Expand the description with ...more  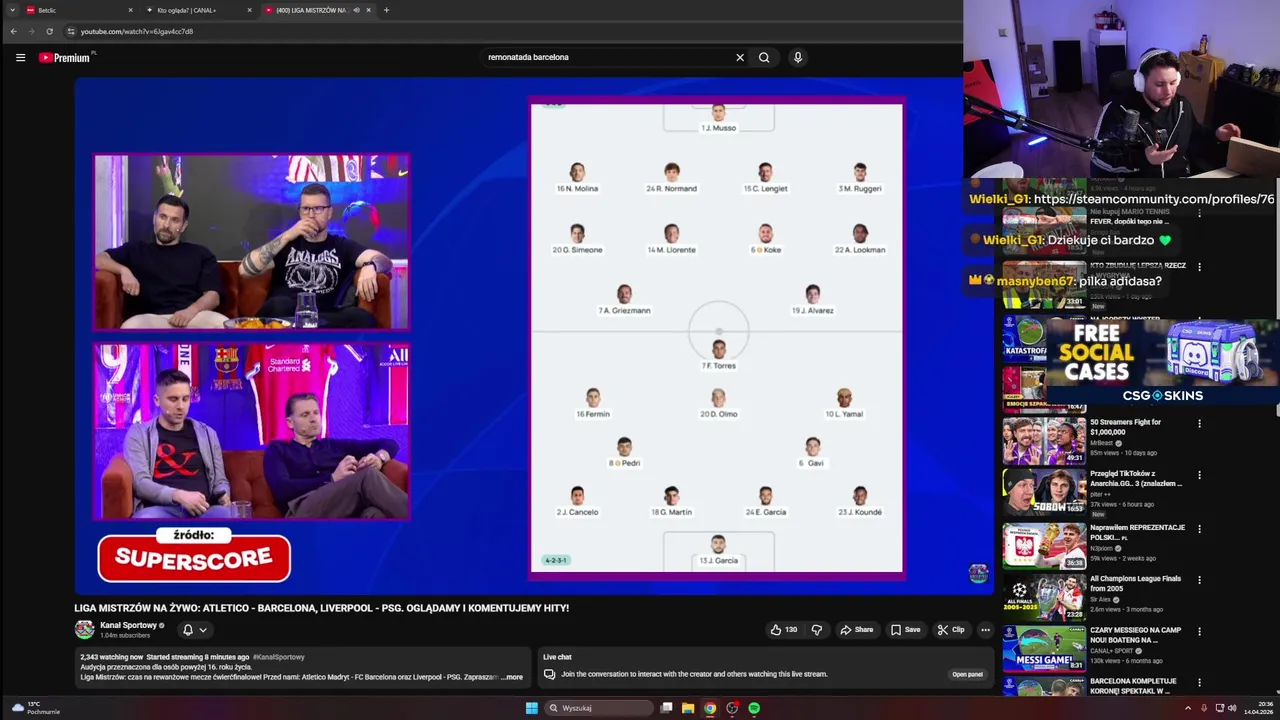click(512, 677)
